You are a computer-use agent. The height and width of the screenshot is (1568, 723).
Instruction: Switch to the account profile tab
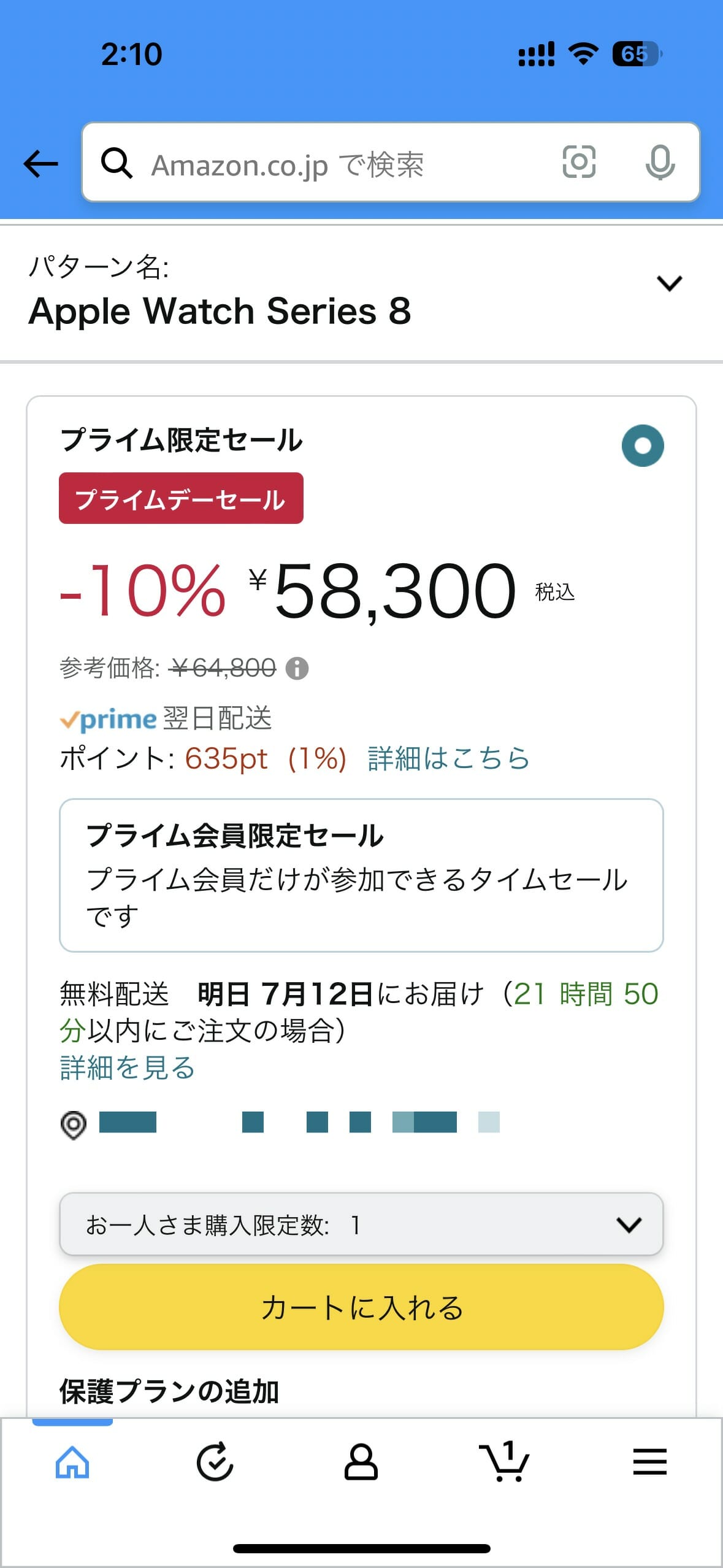(361, 1462)
